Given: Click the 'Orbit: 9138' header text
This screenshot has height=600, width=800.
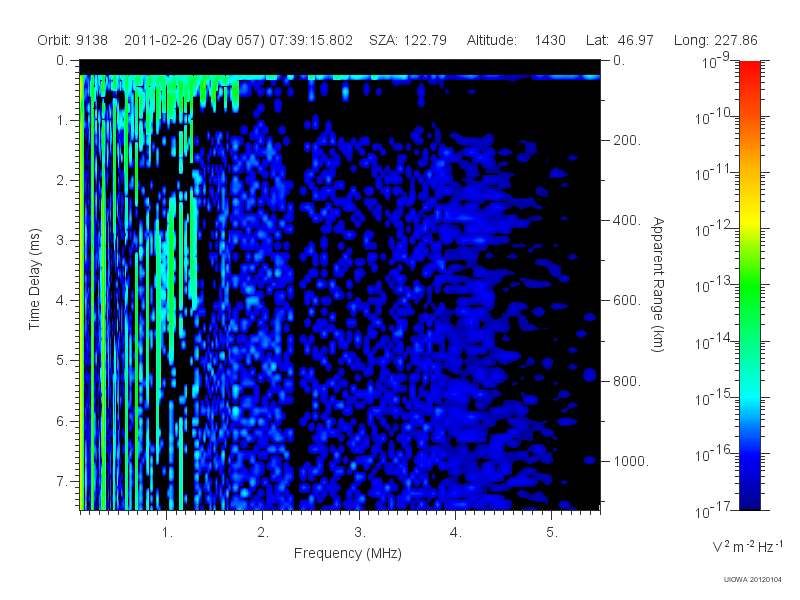Looking at the screenshot, I should point(72,40).
